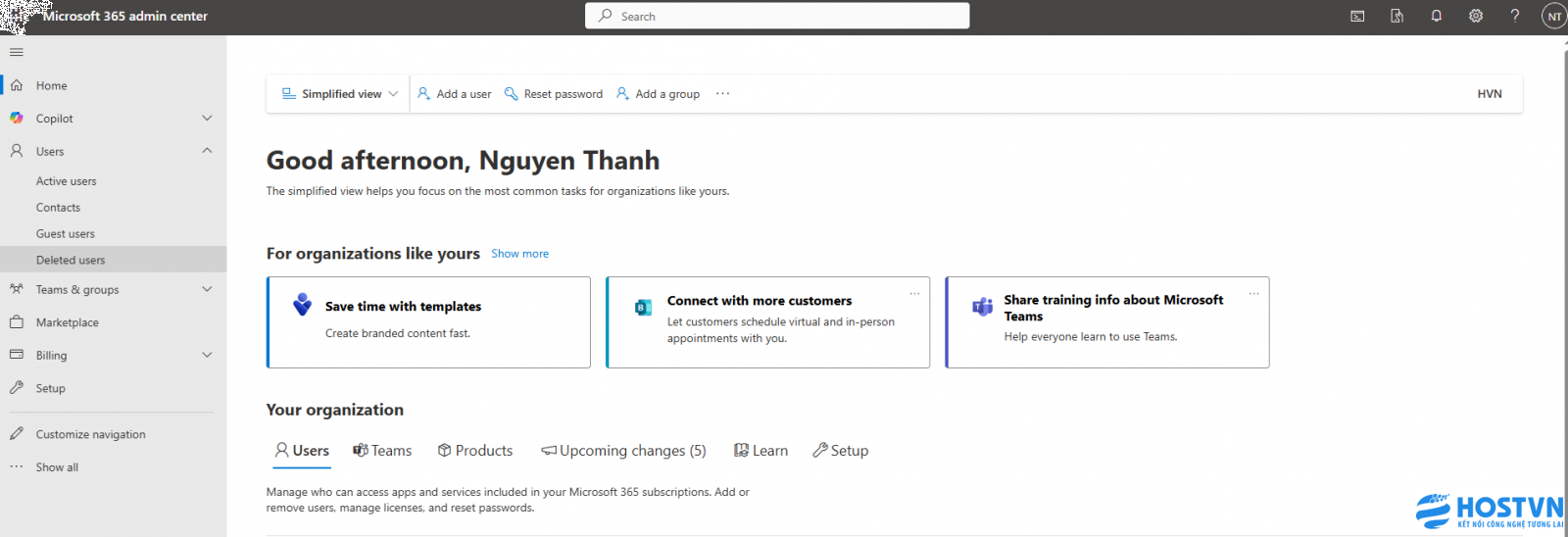Open options ellipsis on Connect with more customers card
The height and width of the screenshot is (537, 1568).
tap(914, 293)
